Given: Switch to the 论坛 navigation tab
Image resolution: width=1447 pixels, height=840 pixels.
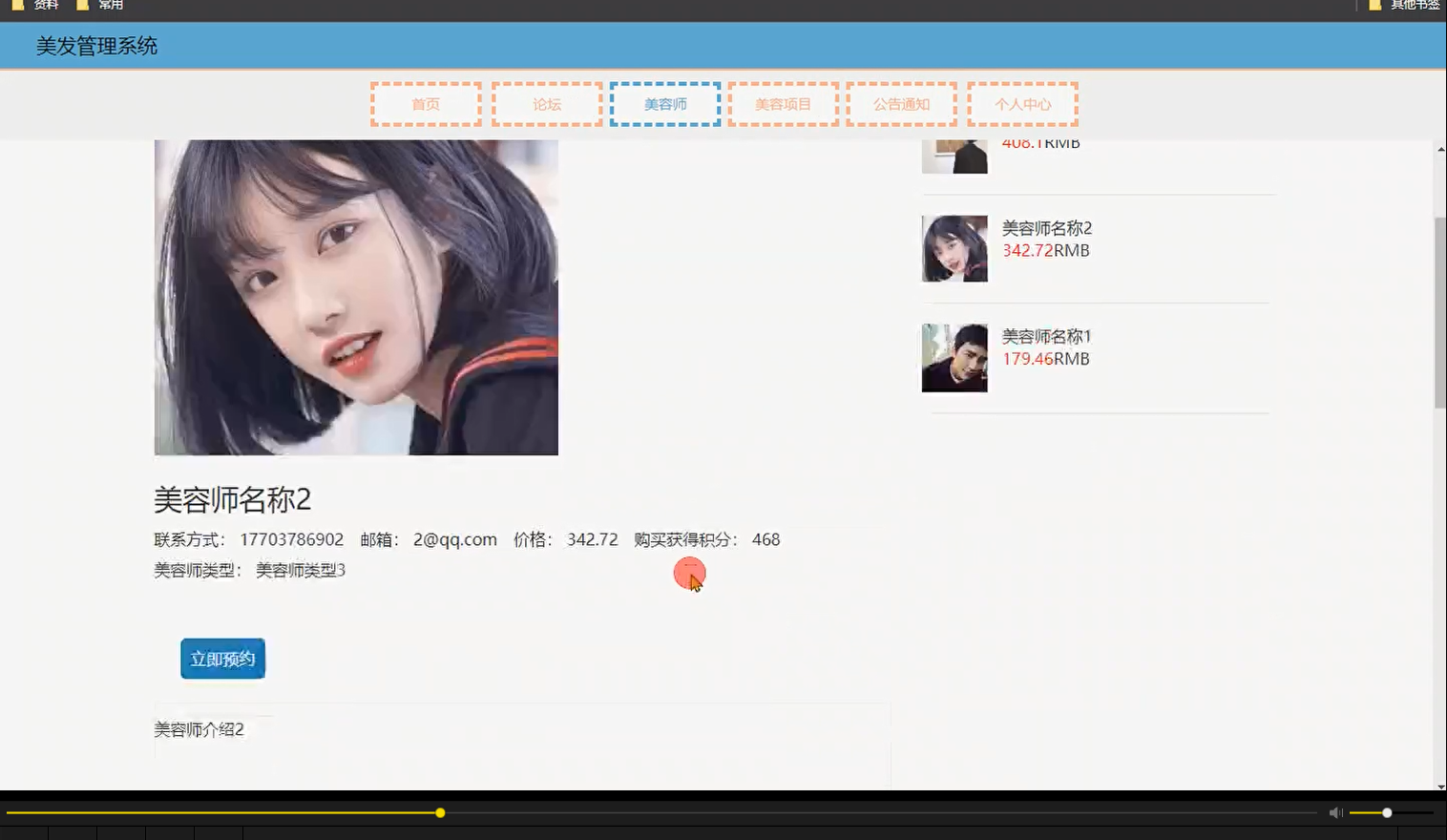Looking at the screenshot, I should 545,104.
